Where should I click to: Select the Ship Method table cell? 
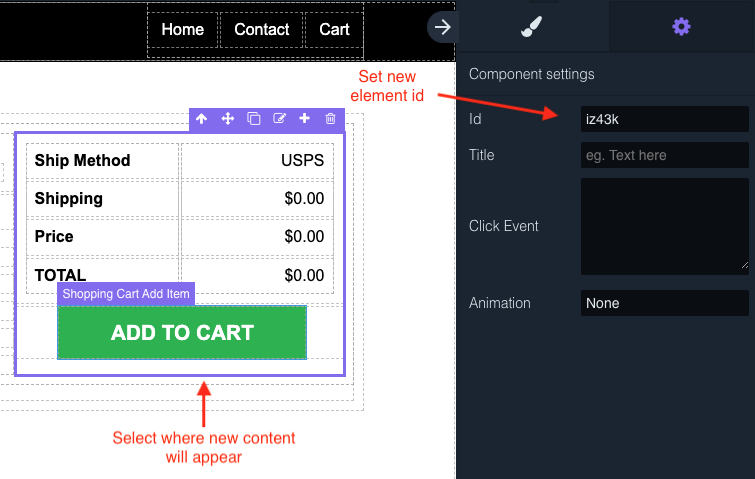(x=103, y=161)
